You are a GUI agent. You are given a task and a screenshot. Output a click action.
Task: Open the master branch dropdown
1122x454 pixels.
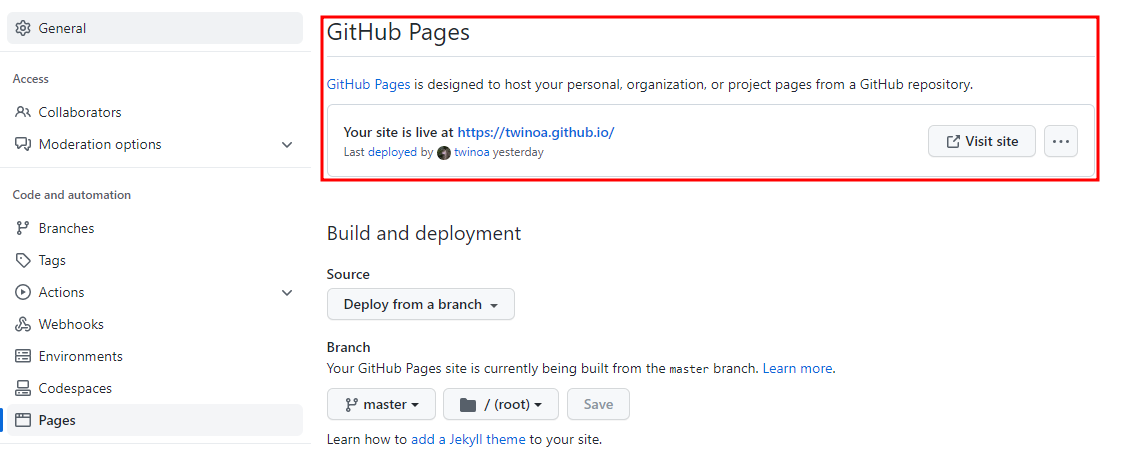coord(381,405)
